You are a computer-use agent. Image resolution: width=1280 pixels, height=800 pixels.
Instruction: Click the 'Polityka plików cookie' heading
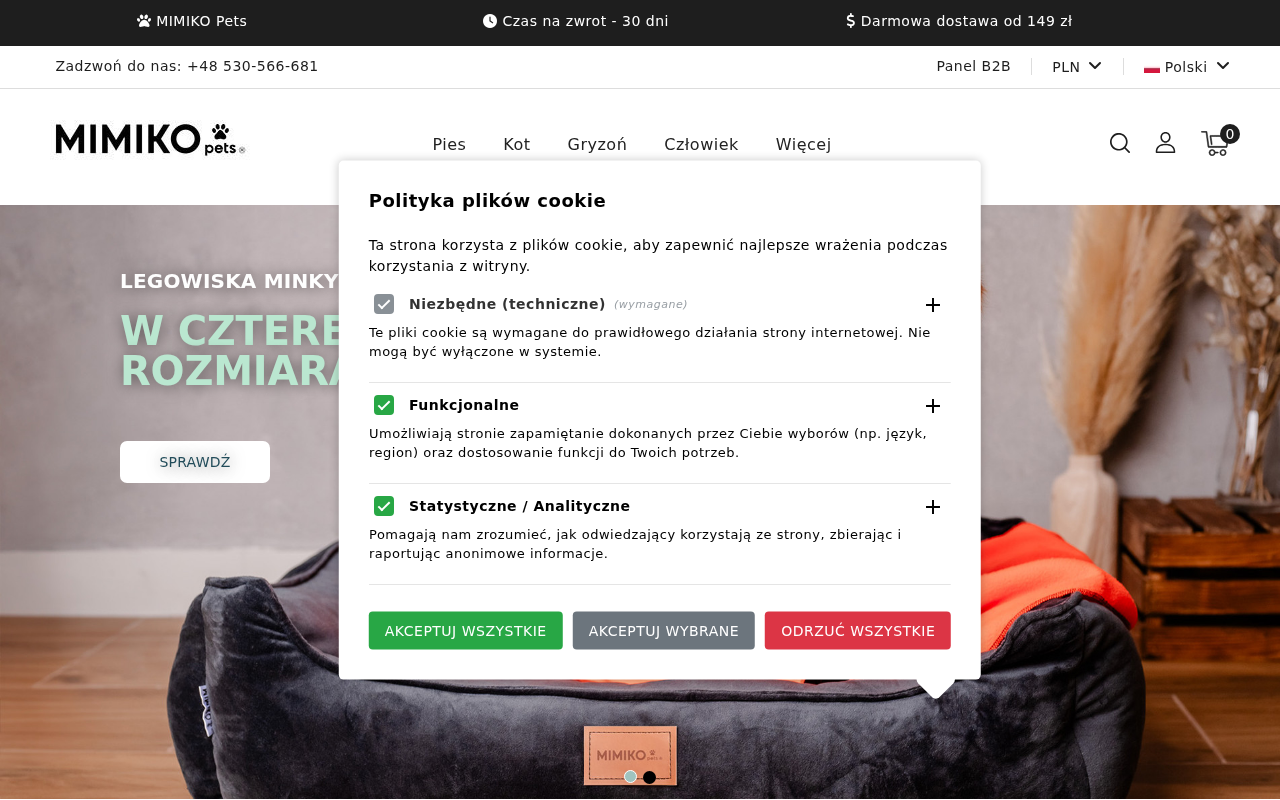click(487, 201)
